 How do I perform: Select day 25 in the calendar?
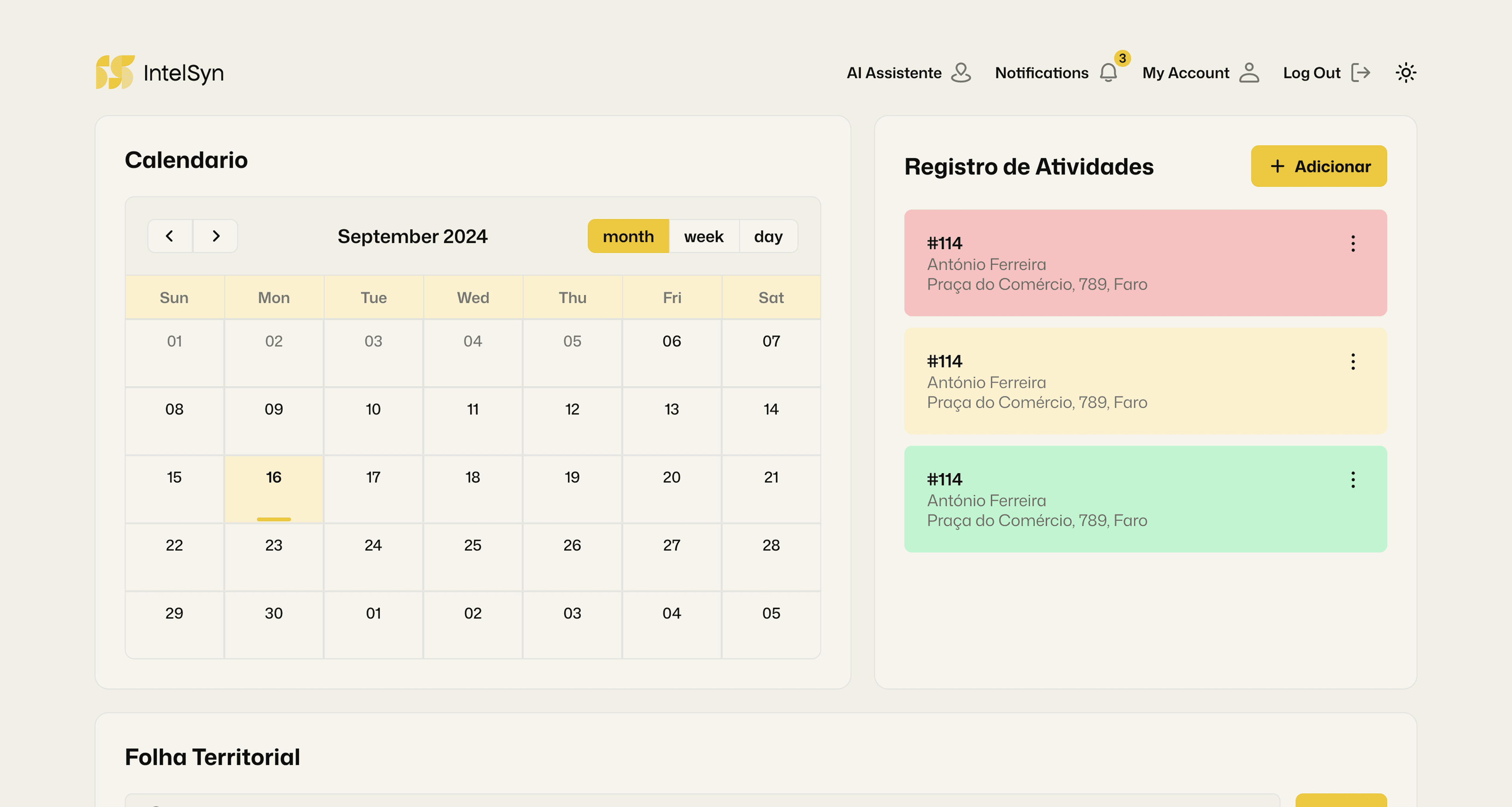[x=472, y=556]
